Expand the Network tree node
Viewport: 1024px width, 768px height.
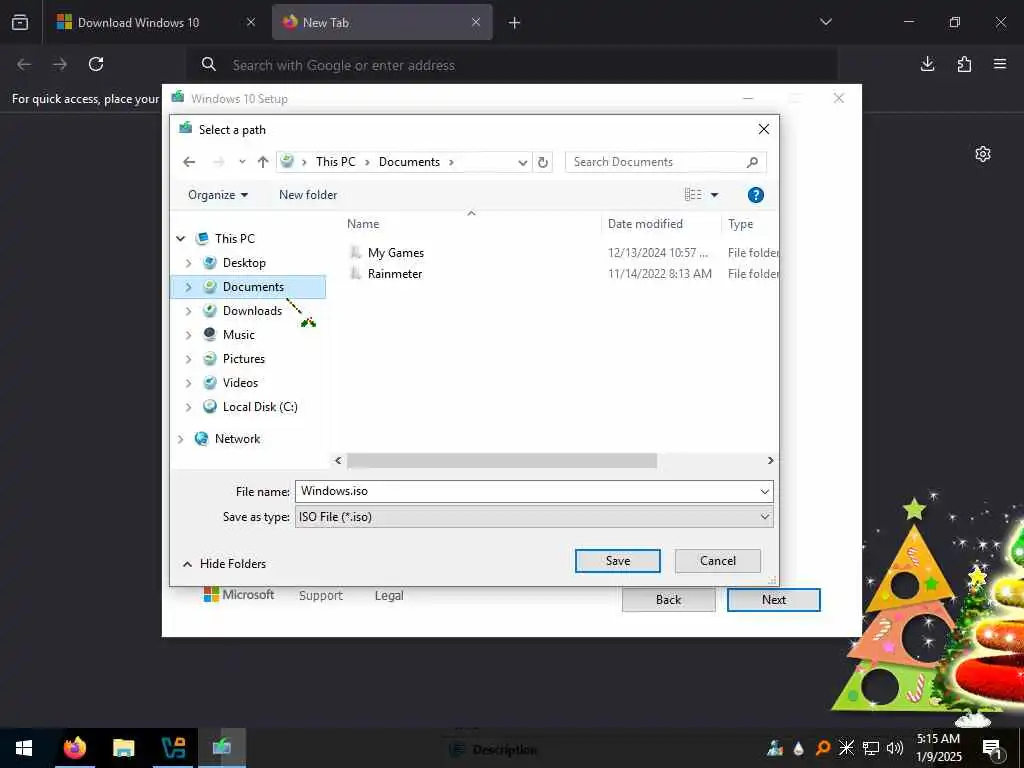181,440
